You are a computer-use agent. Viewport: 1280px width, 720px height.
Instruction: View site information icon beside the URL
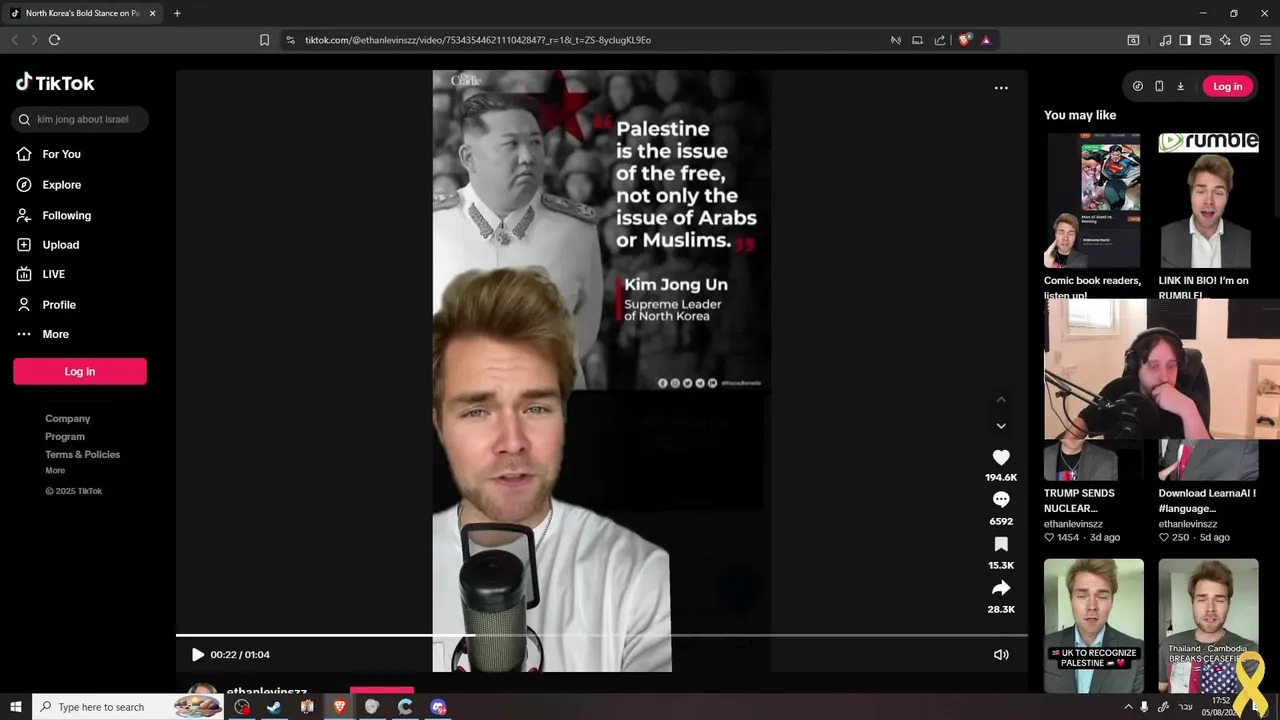coord(290,40)
